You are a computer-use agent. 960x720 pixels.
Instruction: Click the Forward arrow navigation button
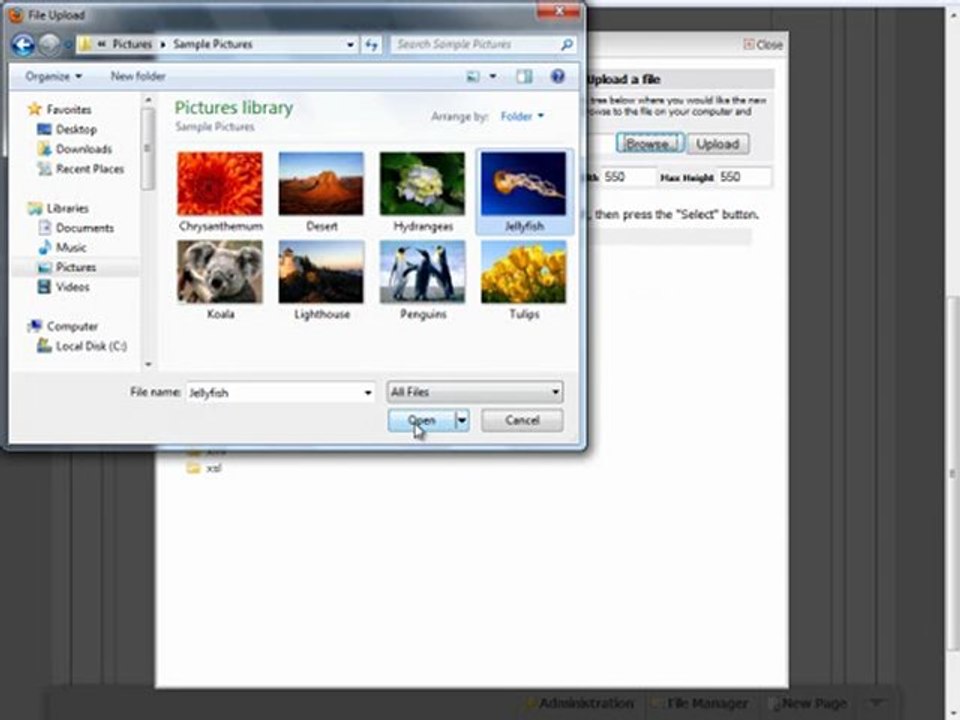coord(50,45)
